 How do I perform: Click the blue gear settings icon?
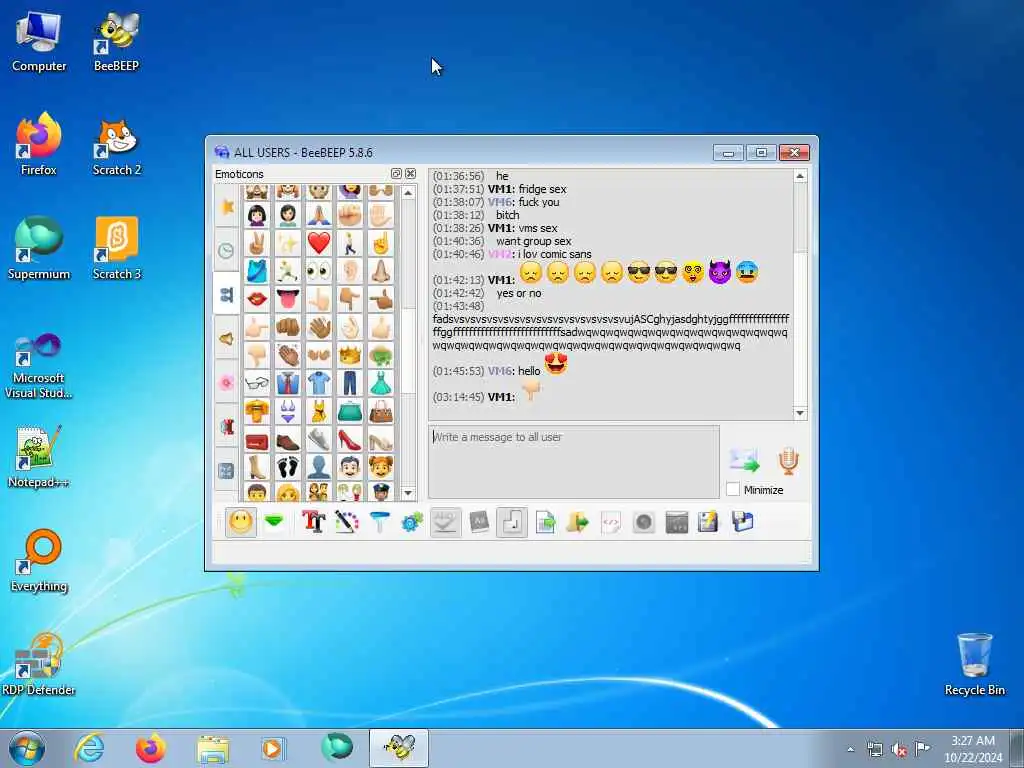pos(412,522)
